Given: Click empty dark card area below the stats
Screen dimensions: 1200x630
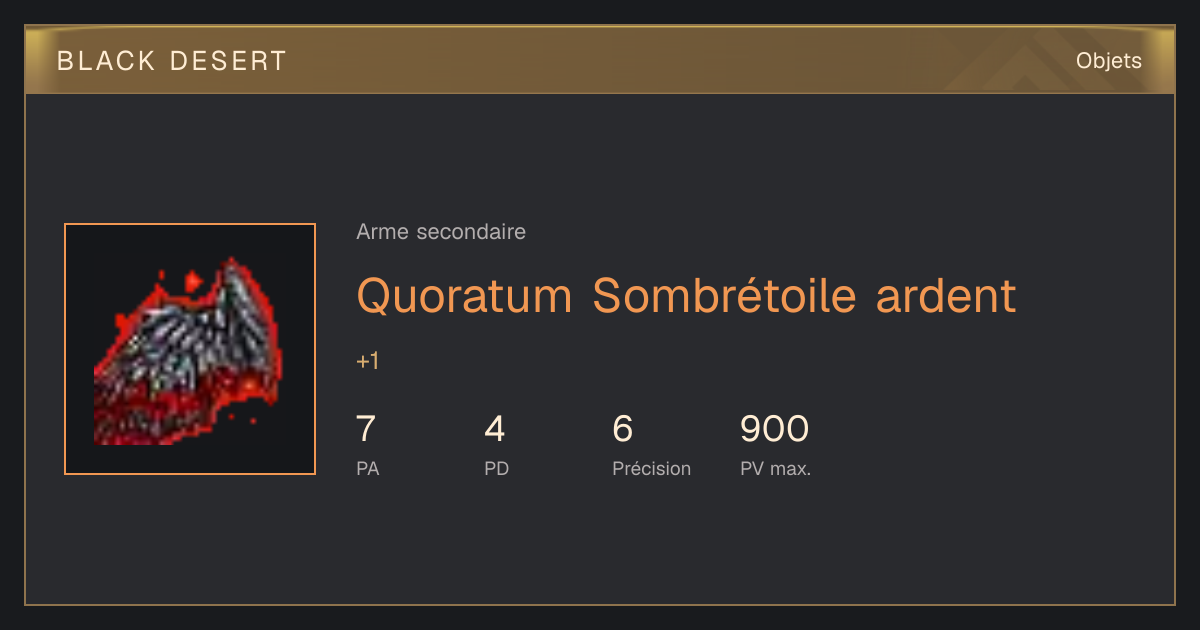Looking at the screenshot, I should (600, 545).
